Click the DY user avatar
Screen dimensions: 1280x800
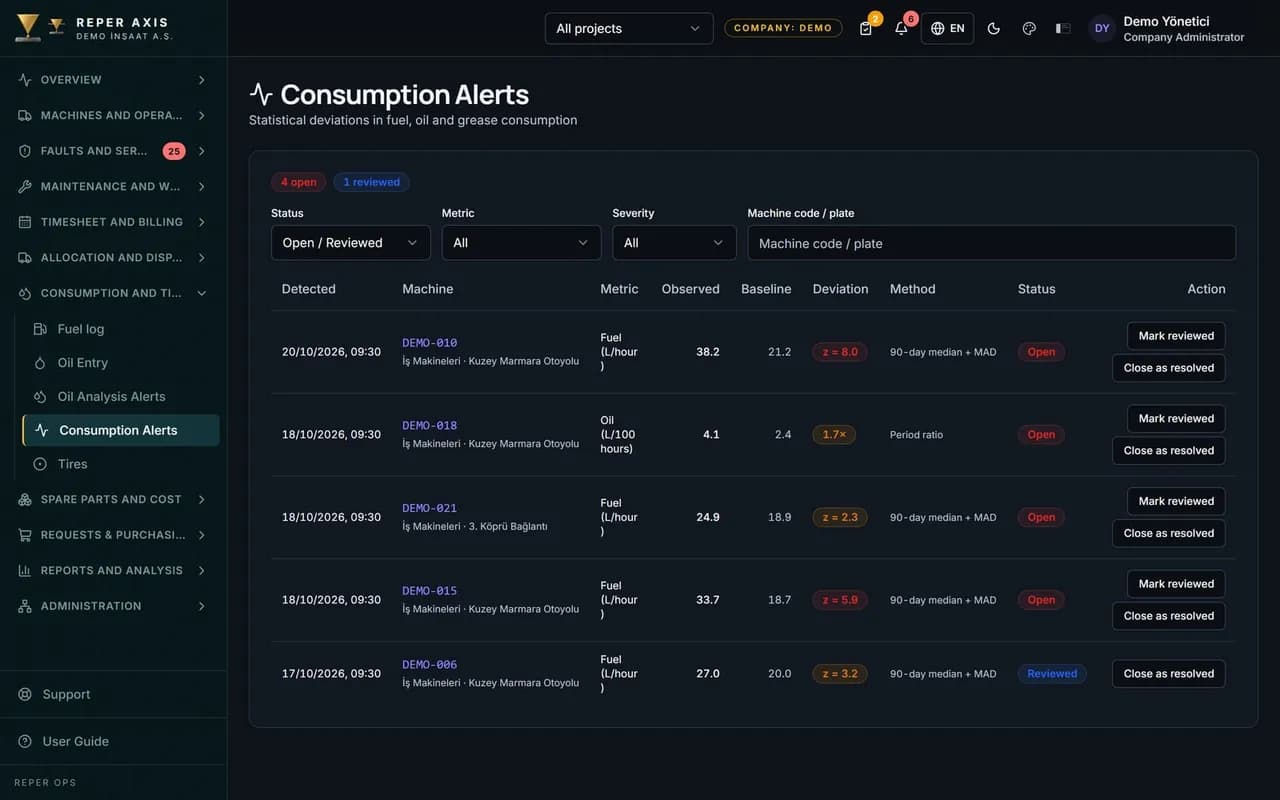click(x=1102, y=28)
